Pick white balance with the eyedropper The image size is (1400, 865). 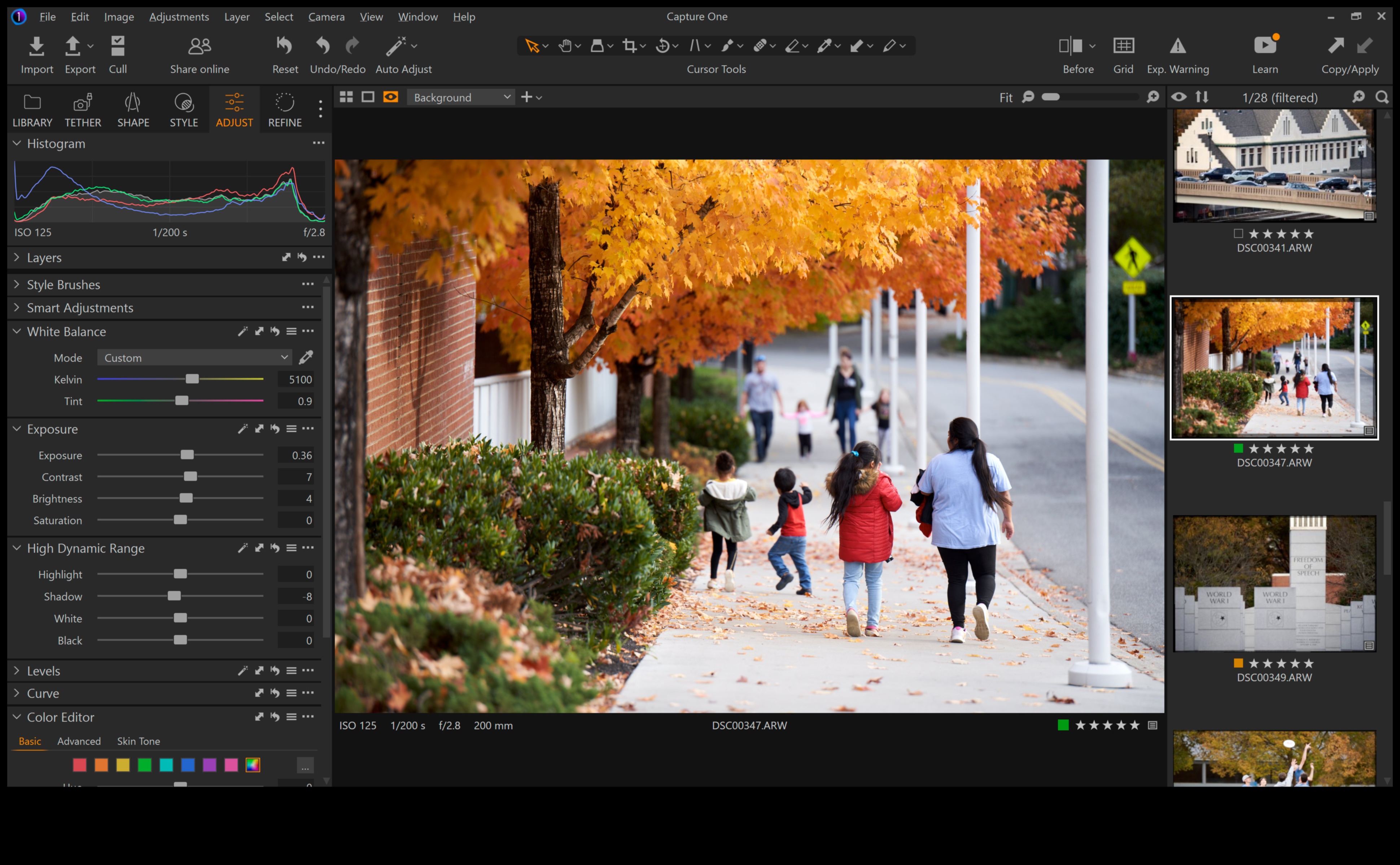tap(306, 357)
